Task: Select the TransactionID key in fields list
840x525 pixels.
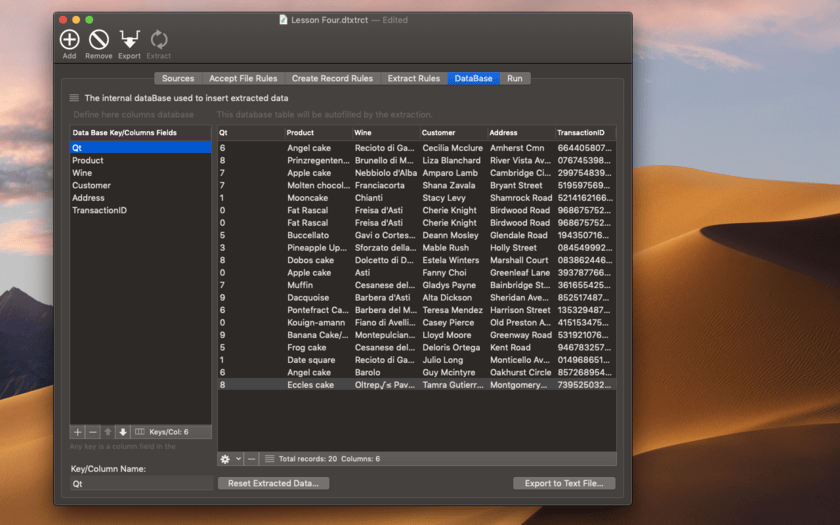Action: coord(140,210)
